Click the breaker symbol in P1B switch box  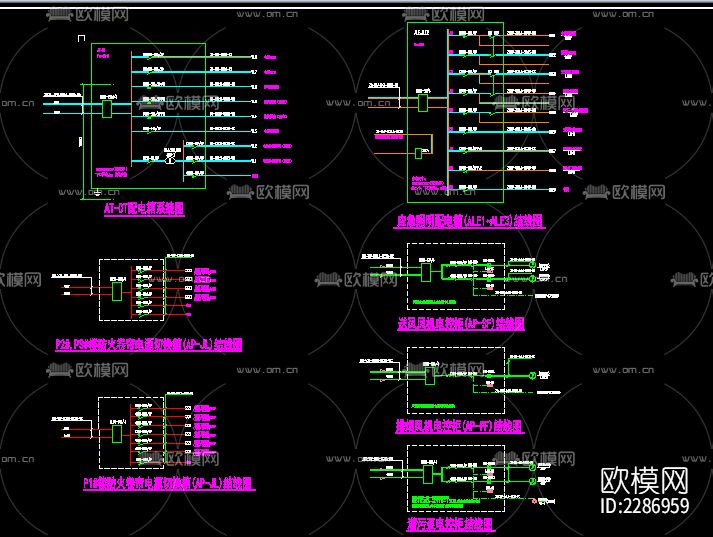tap(117, 434)
